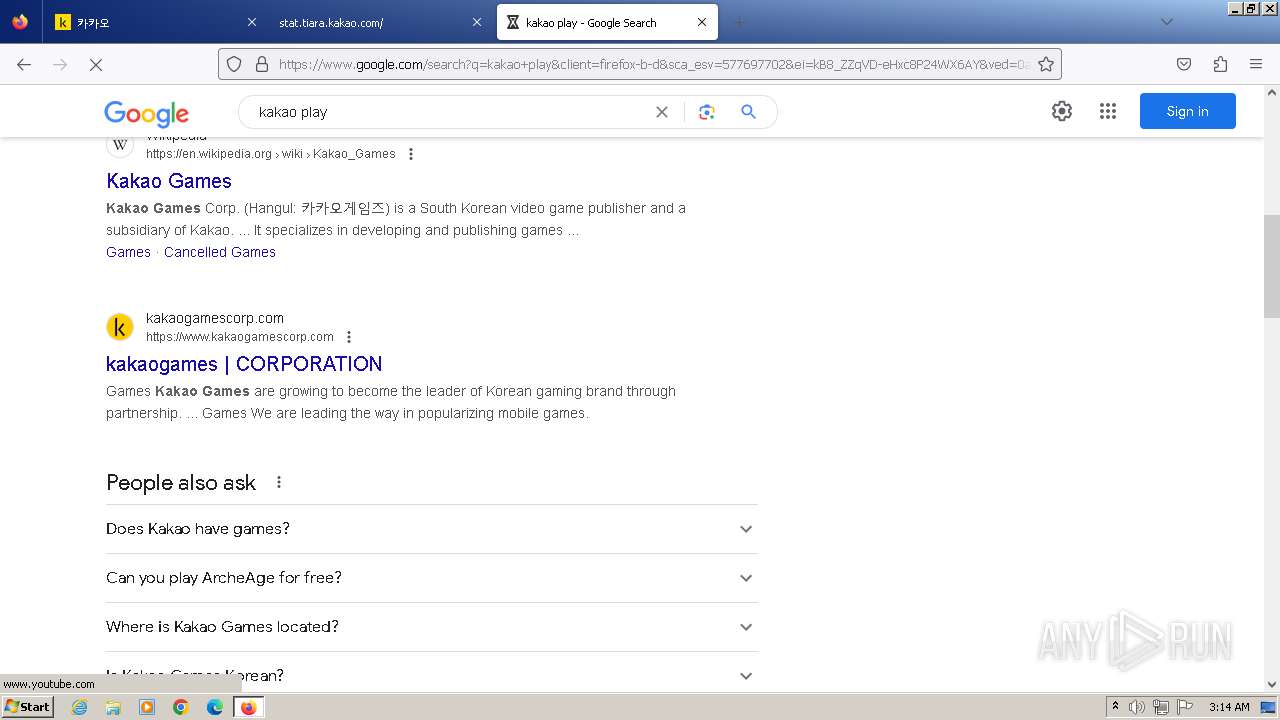1280x720 pixels.
Task: Go back with the browser back arrow
Action: 24,64
